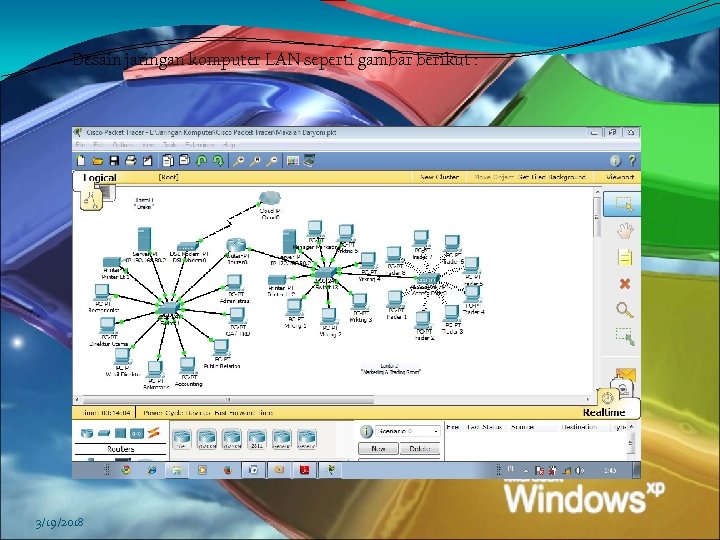Viewport: 720px width, 540px height.
Task: Open the Activity Wizard toolbar icon
Action: coord(147,160)
